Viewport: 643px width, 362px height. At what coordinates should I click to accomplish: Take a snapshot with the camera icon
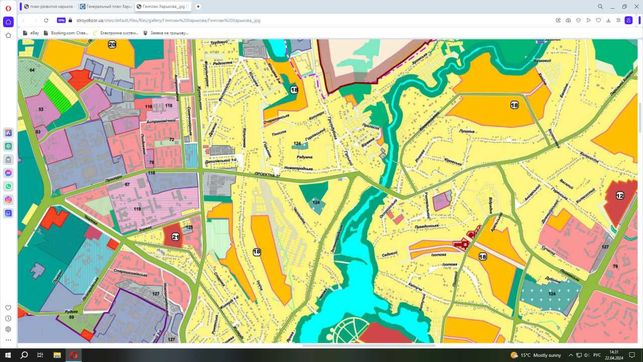(x=568, y=20)
